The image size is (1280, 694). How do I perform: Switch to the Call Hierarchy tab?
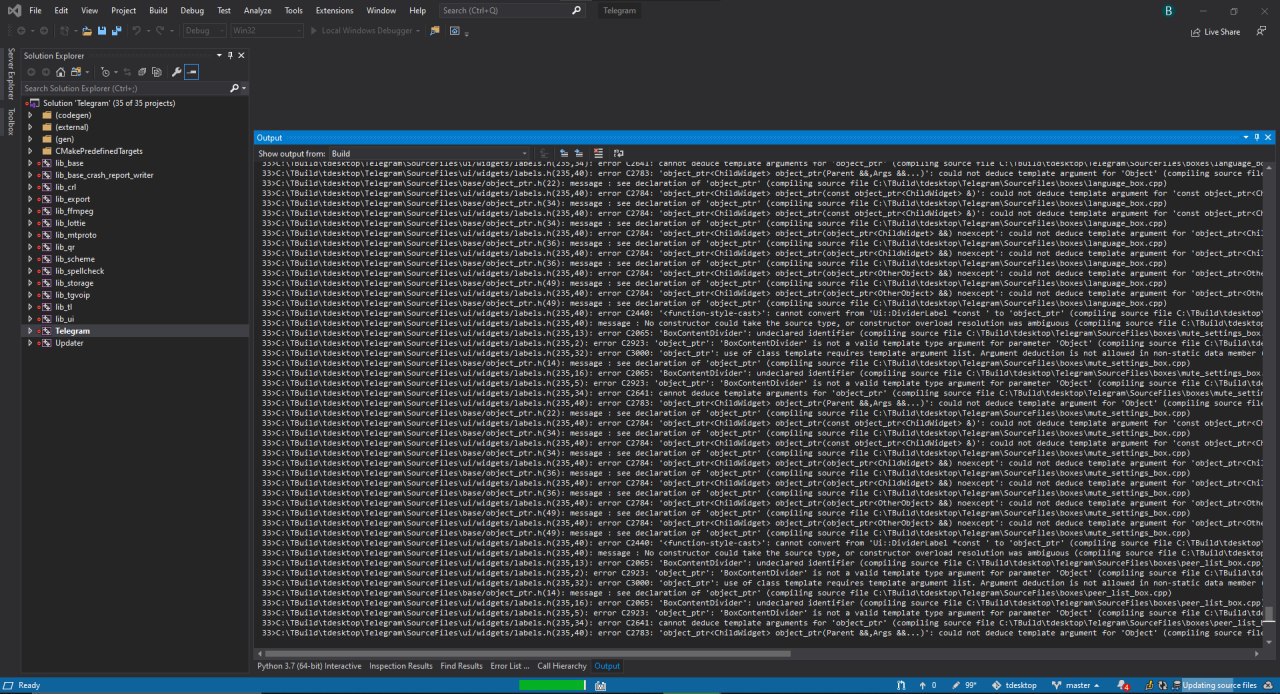[562, 666]
